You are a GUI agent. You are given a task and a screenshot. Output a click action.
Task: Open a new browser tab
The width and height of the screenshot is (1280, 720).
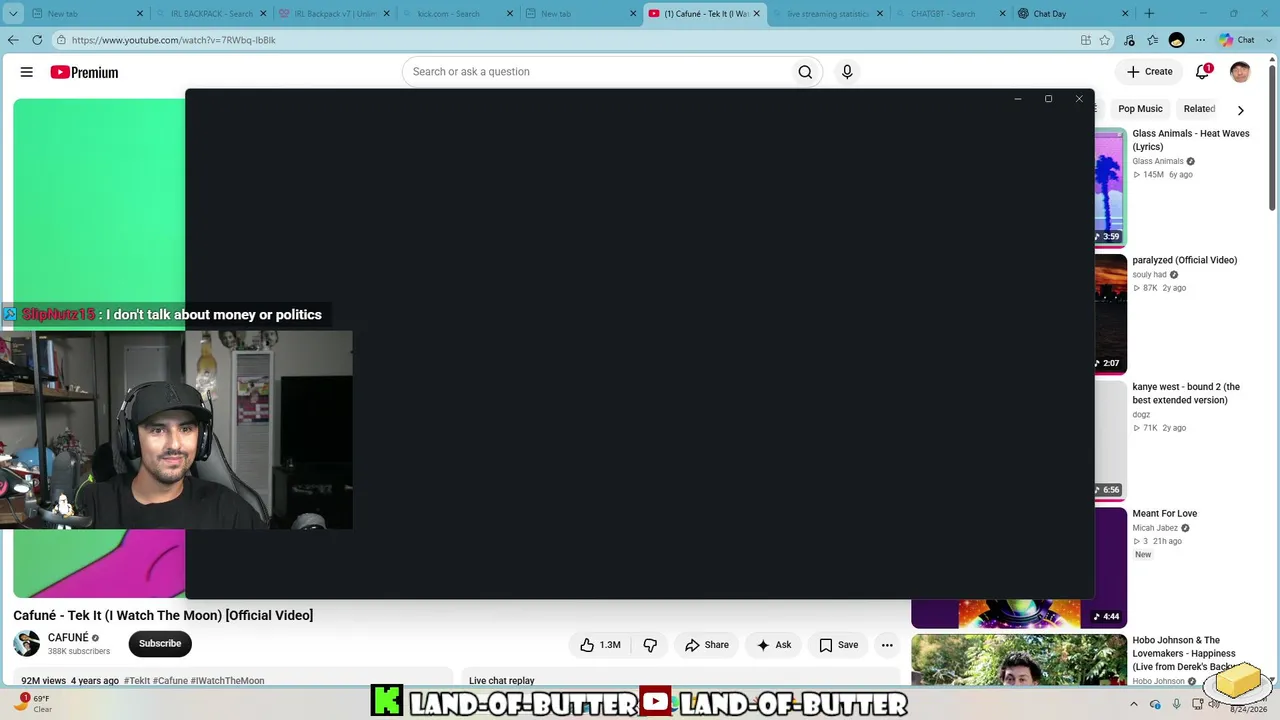pyautogui.click(x=1149, y=14)
